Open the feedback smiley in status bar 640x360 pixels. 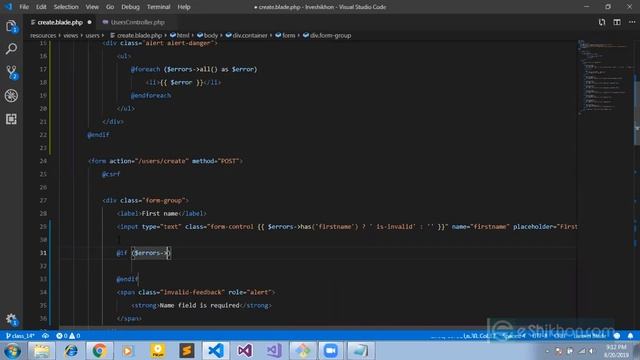pos(617,336)
